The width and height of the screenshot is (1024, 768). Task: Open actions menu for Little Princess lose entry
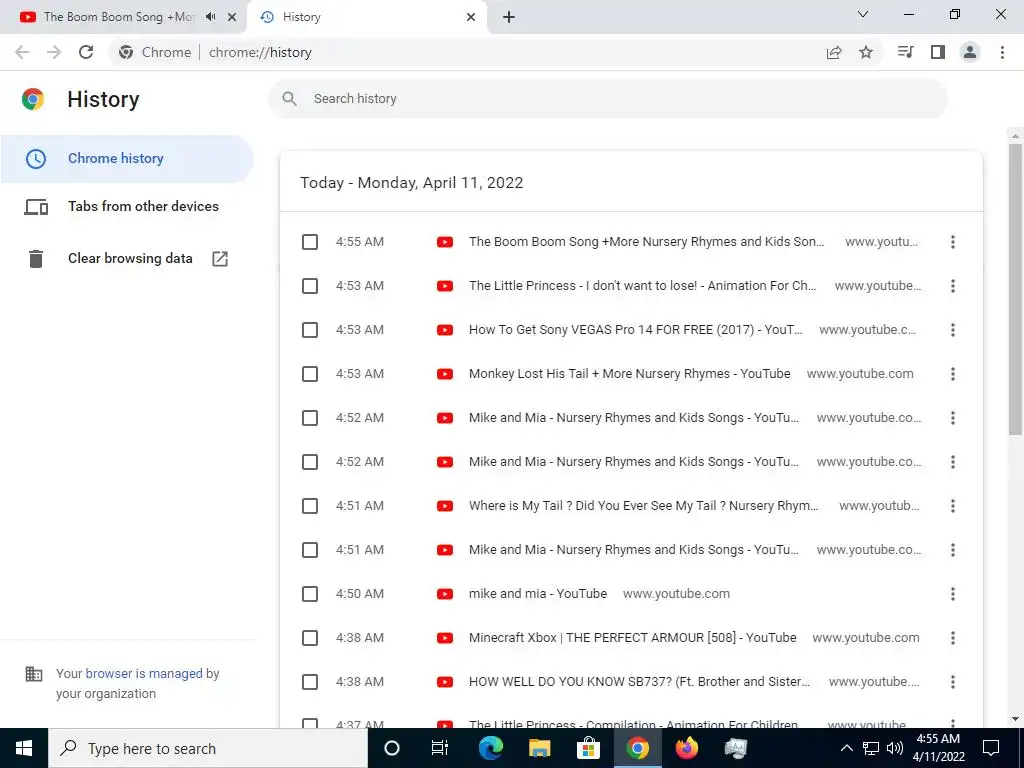pyautogui.click(x=953, y=286)
